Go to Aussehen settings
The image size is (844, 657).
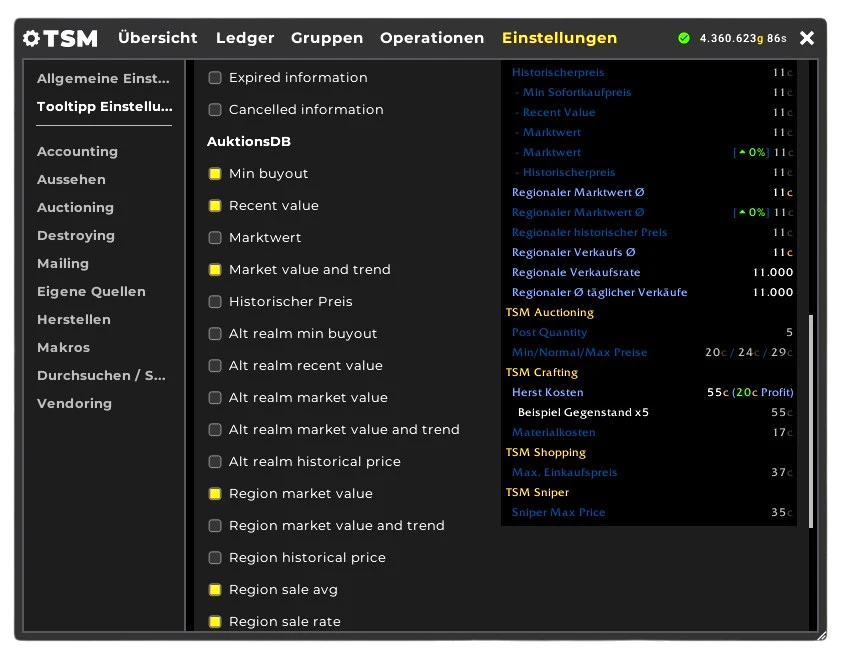point(71,180)
